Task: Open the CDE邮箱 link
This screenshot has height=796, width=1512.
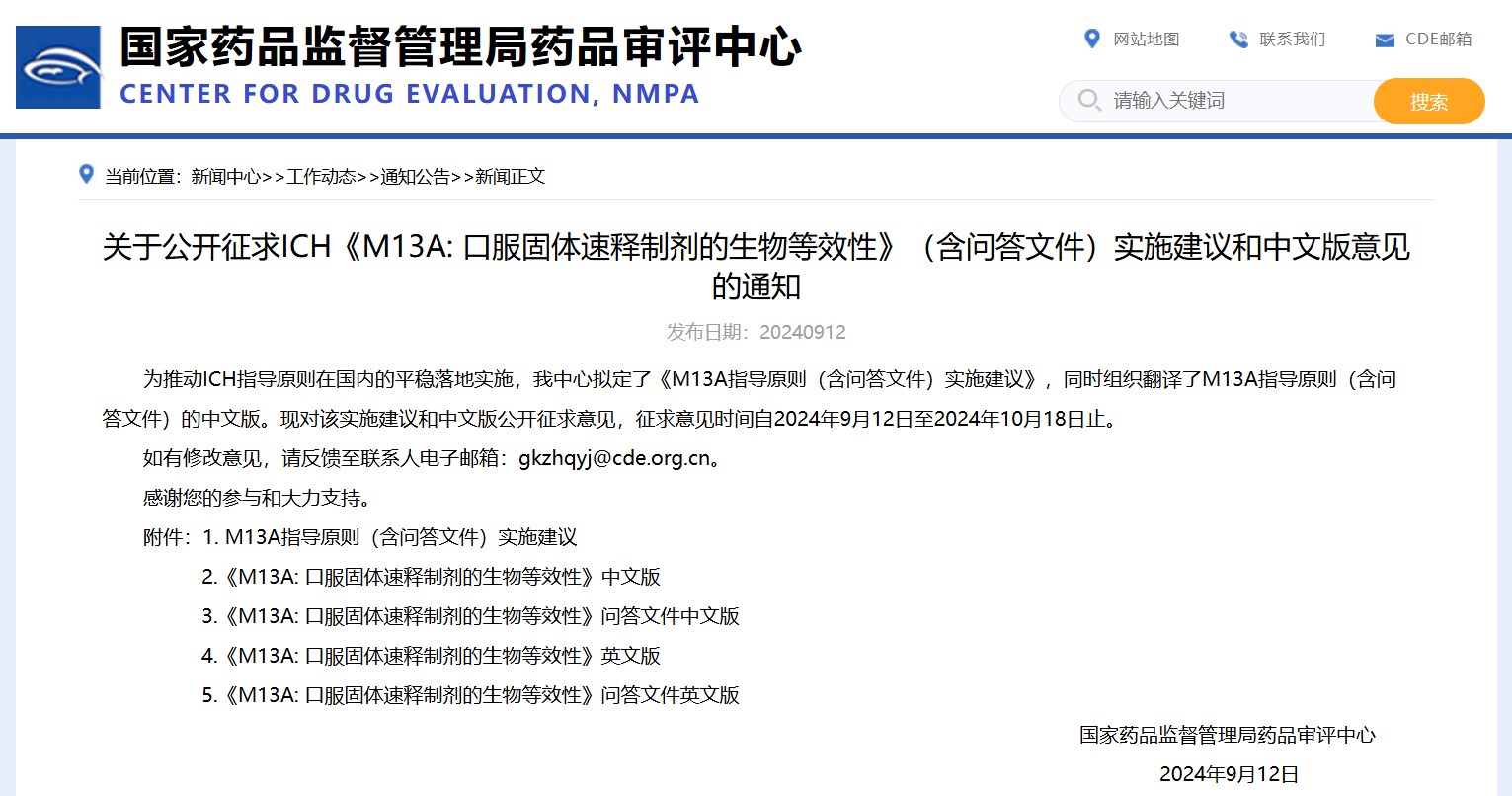Action: [1438, 39]
